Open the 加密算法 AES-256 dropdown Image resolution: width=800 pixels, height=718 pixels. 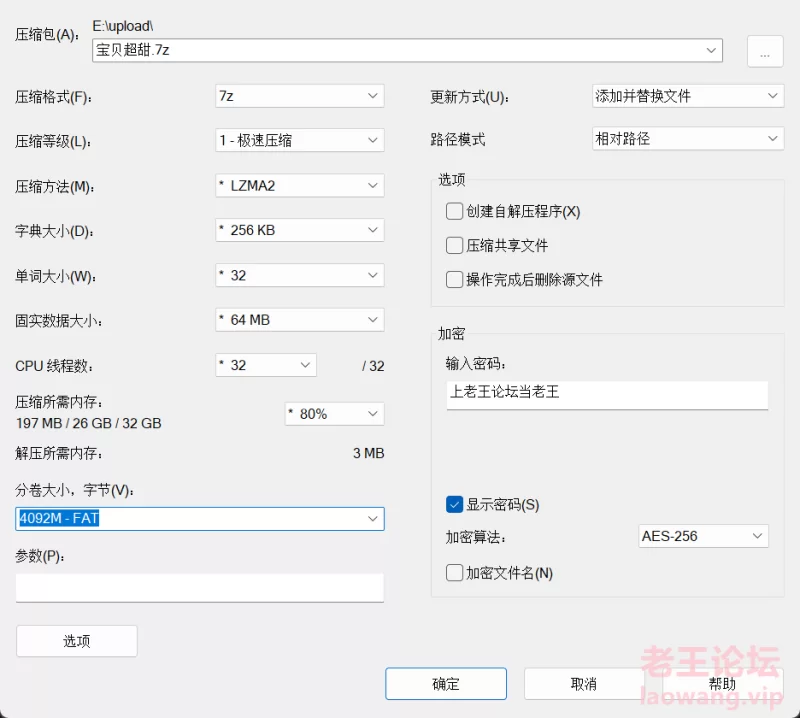(x=703, y=536)
